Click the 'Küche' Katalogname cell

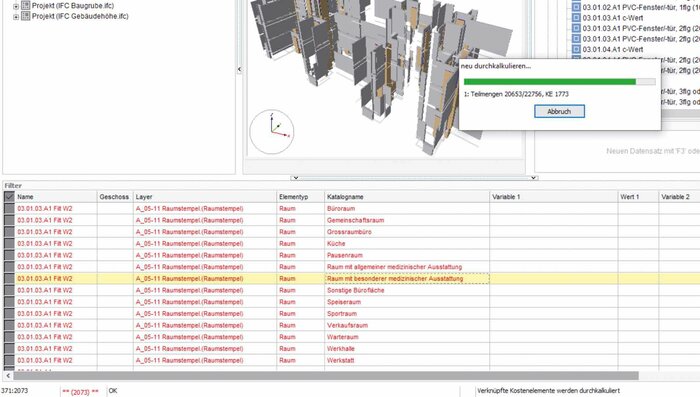click(x=407, y=243)
